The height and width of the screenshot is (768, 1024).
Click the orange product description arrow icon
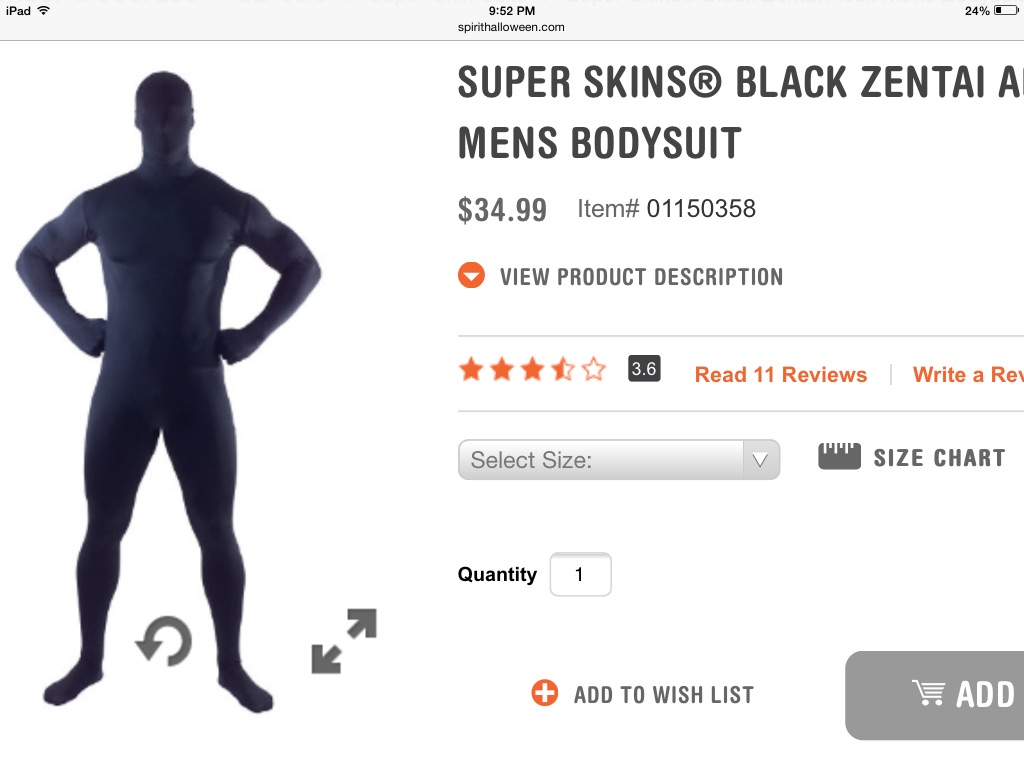472,275
